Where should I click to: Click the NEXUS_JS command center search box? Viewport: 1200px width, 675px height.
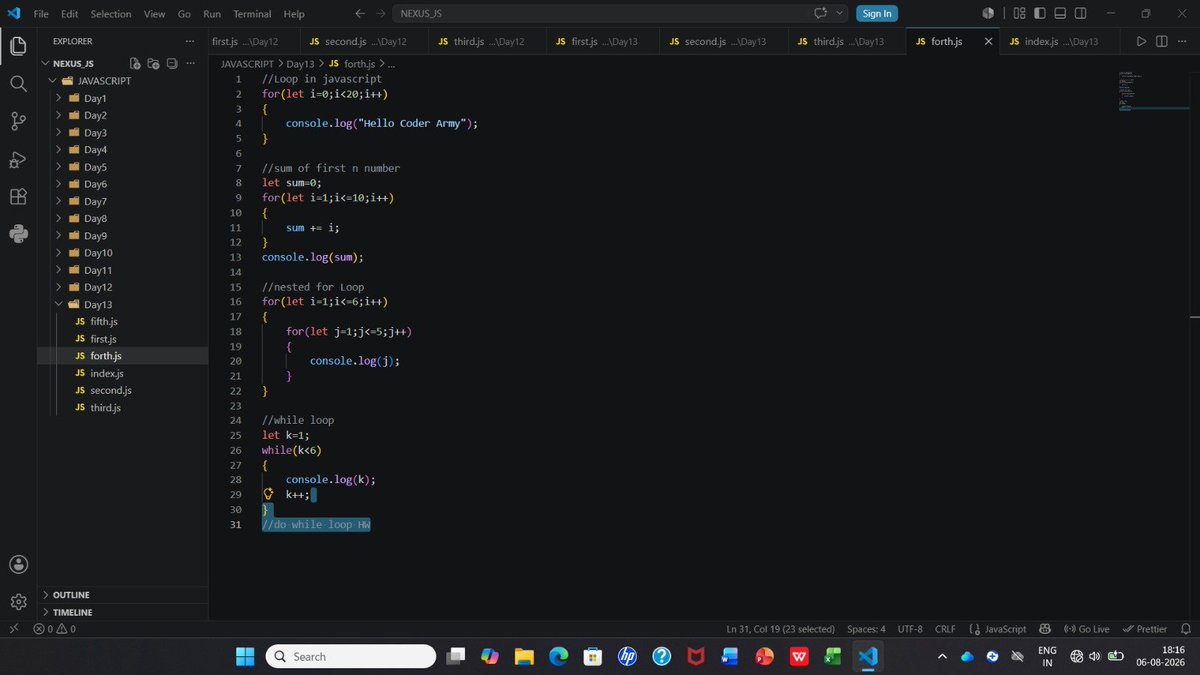pyautogui.click(x=621, y=13)
